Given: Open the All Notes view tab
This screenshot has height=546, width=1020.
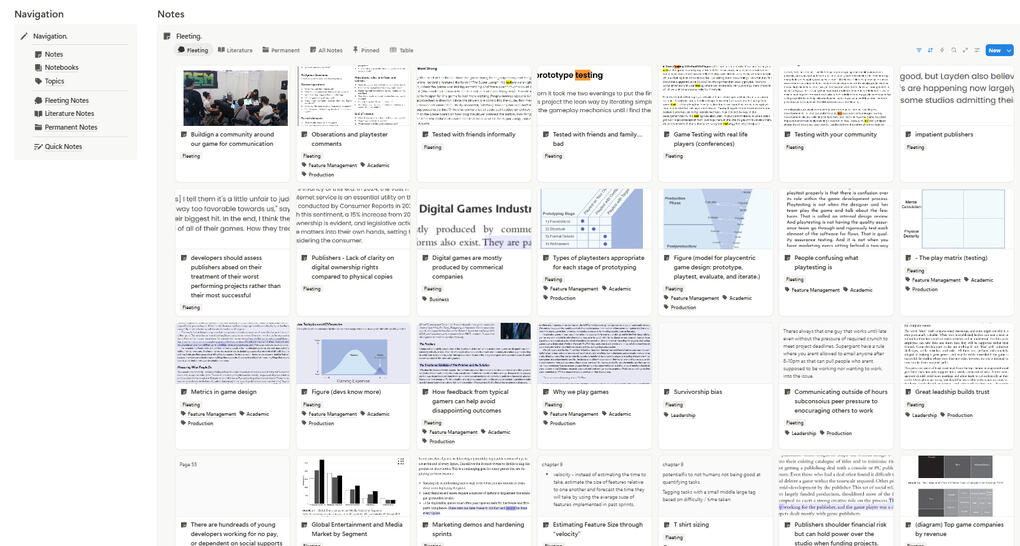Looking at the screenshot, I should tap(325, 50).
